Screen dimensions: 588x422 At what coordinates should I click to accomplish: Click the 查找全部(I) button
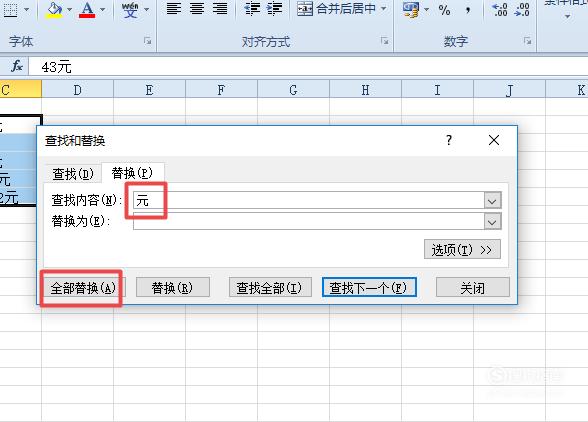point(270,288)
